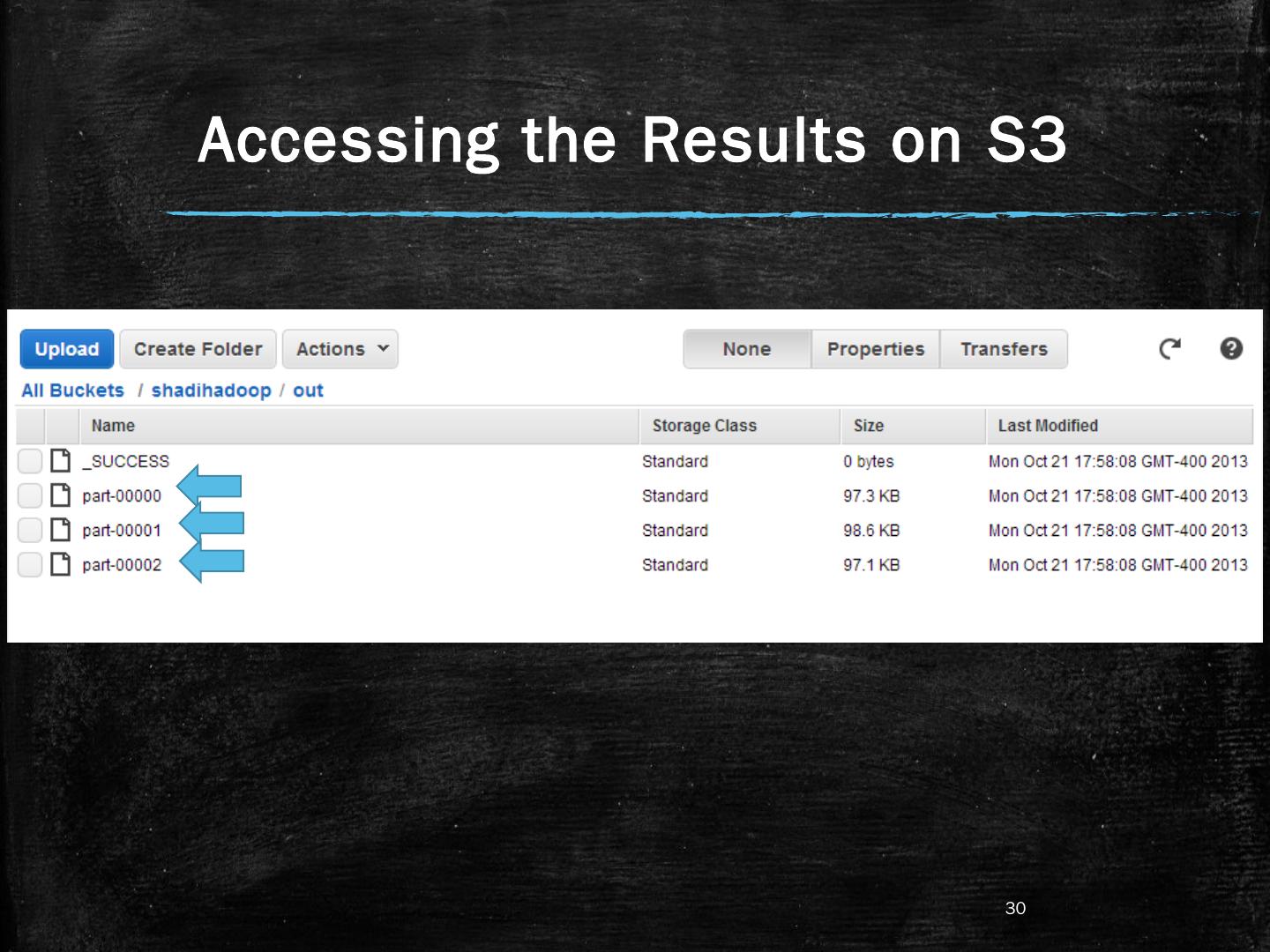Click Standard storage class for part-00001
Screen dimensions: 1270x952
point(675,531)
